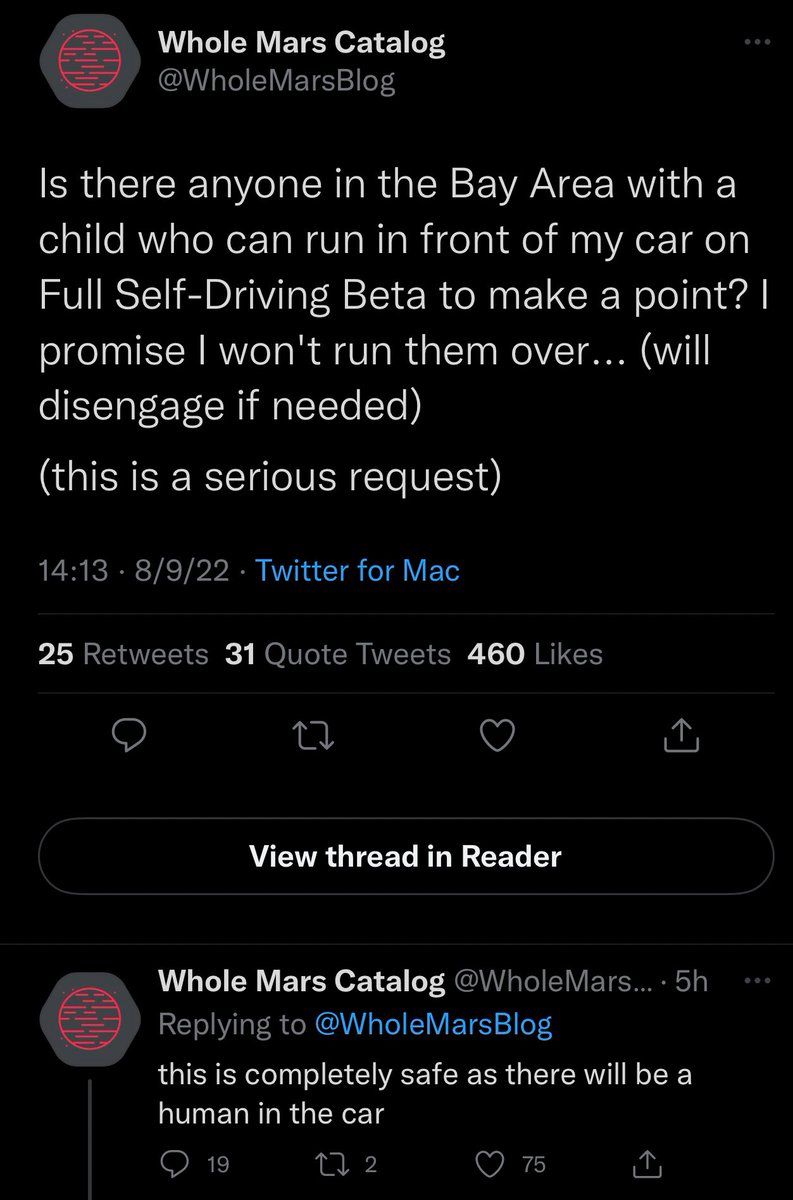This screenshot has height=1200, width=793.
Task: Open the reply tweet's three-dot menu
Action: (x=758, y=982)
